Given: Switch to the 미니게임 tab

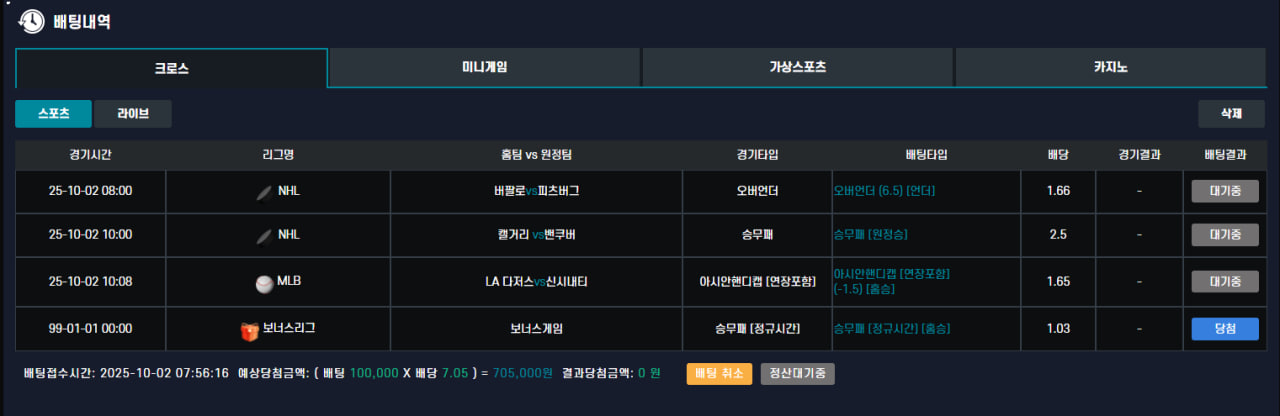Looking at the screenshot, I should (x=484, y=67).
